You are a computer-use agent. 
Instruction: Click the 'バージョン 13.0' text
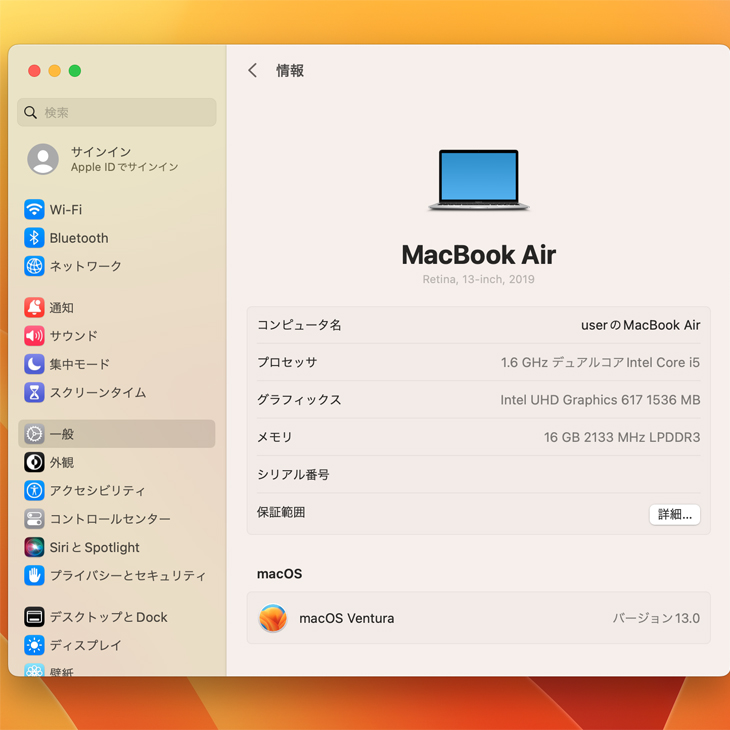click(656, 618)
